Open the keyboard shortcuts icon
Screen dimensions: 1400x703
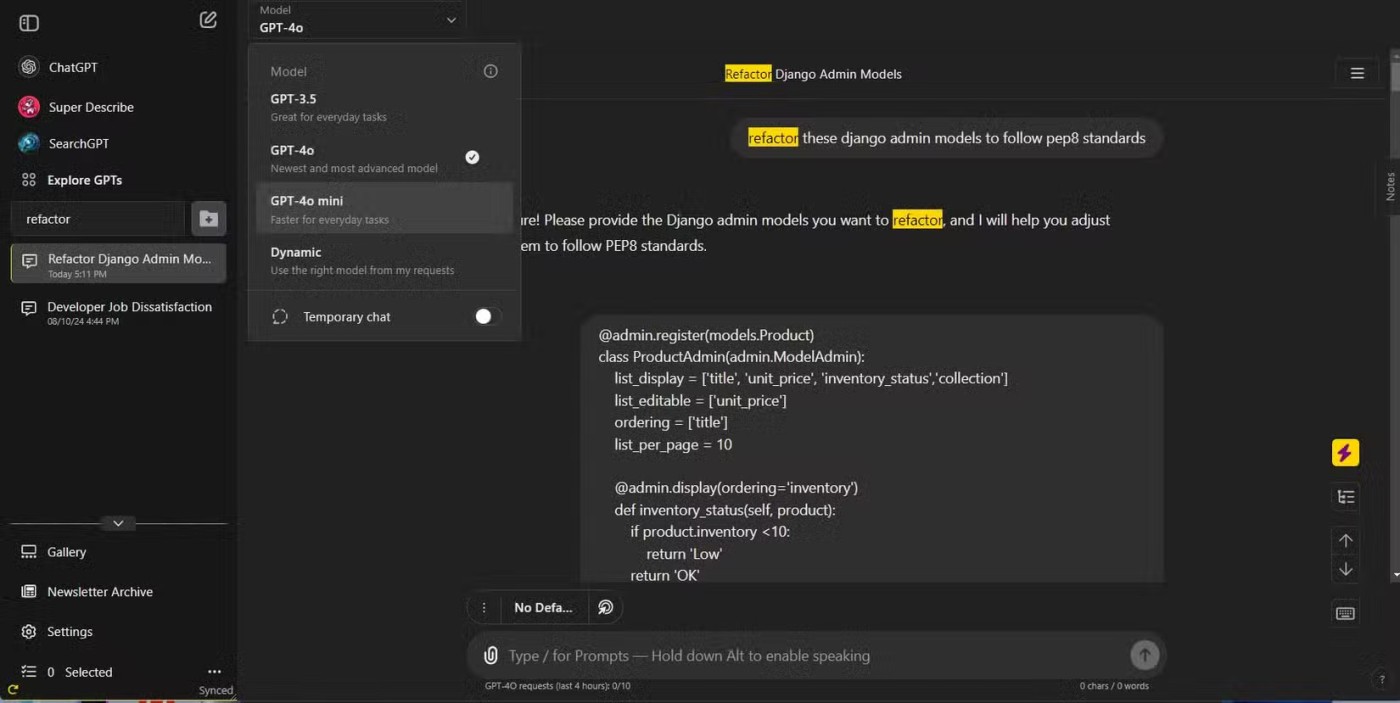[1345, 613]
